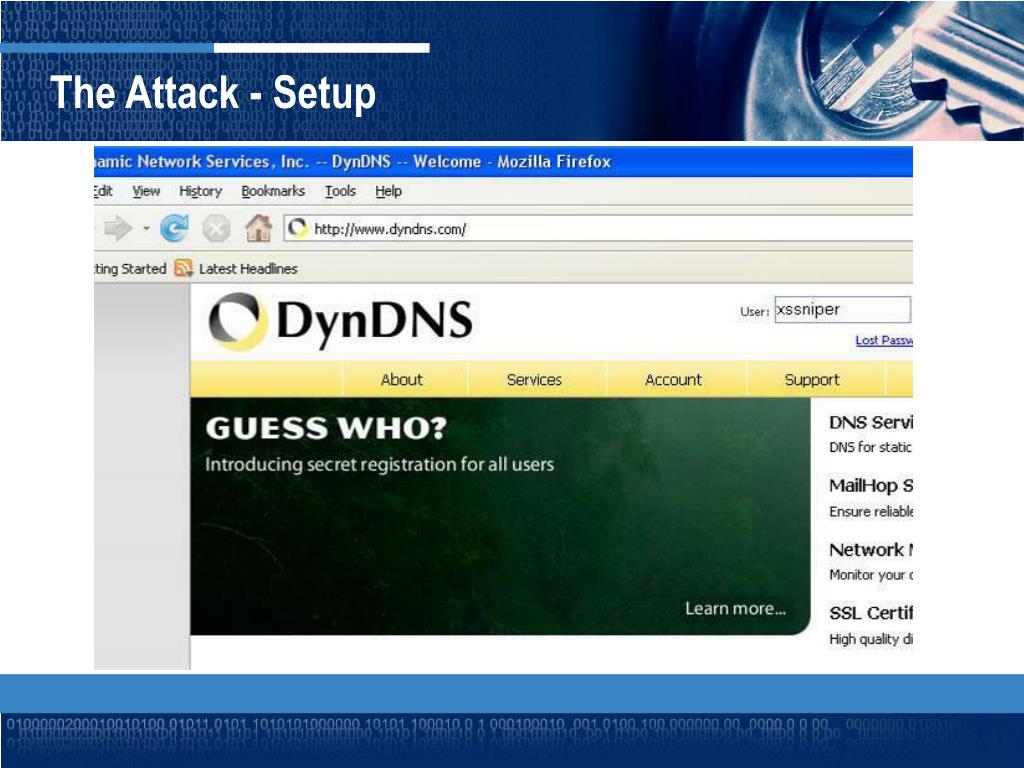The image size is (1024, 768).
Task: Click the GUESS WHO? banner heading
Action: click(x=326, y=428)
